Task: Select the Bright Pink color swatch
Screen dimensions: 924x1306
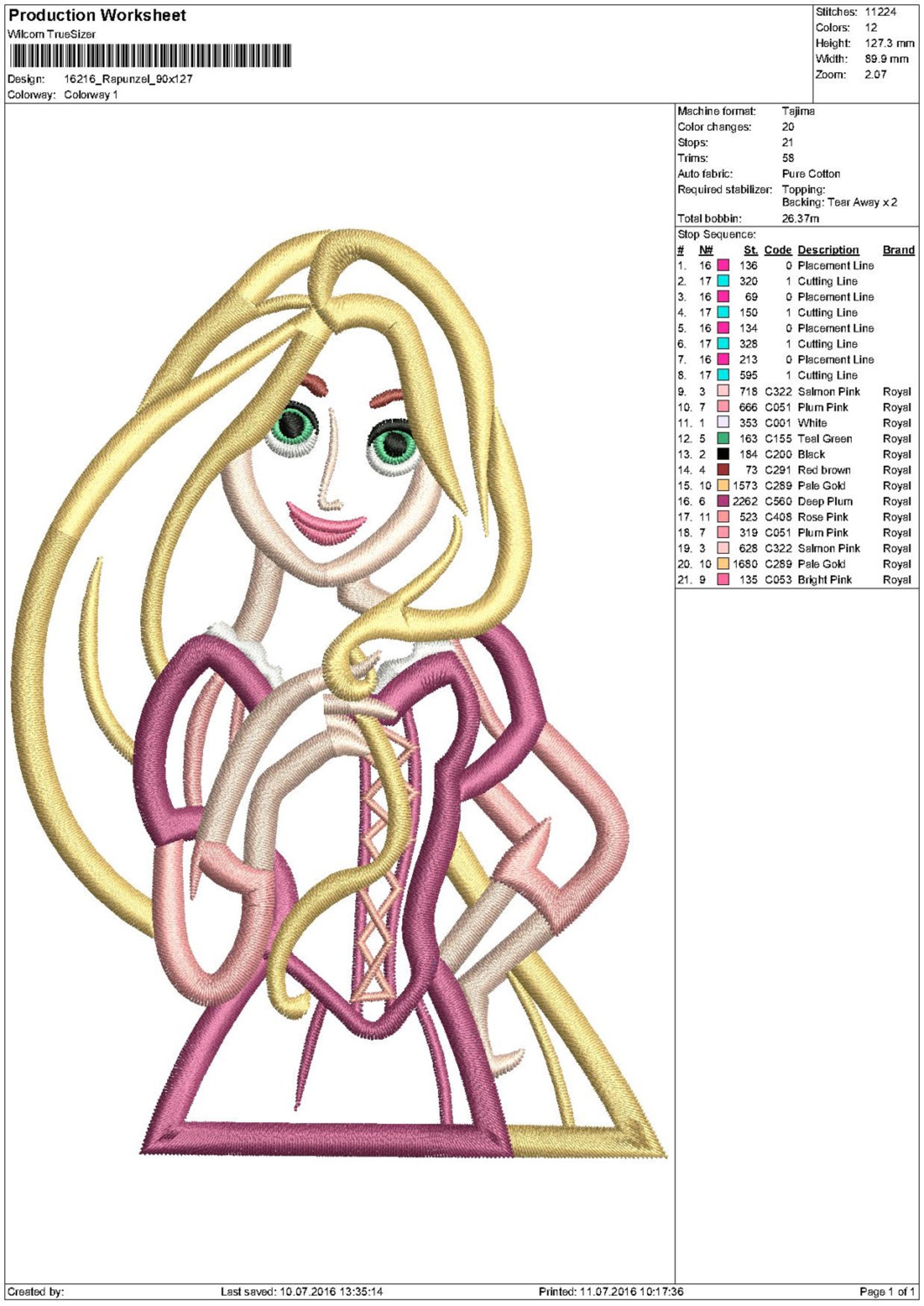Action: (723, 579)
